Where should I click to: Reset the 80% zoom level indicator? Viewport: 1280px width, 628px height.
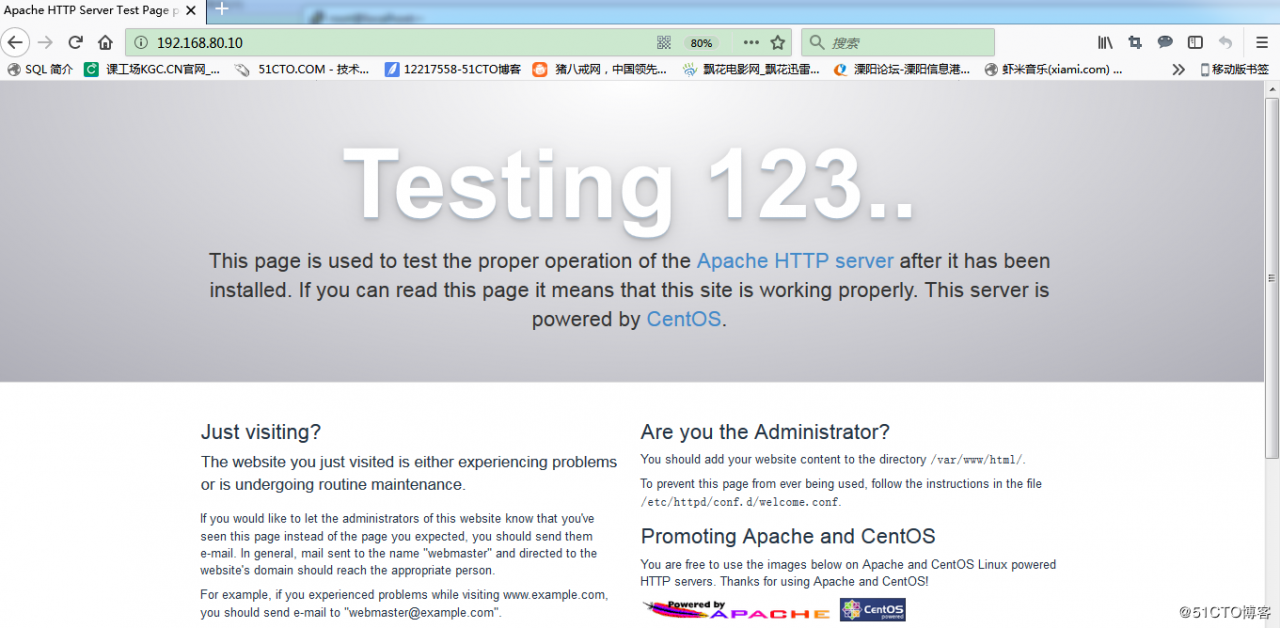pyautogui.click(x=701, y=43)
